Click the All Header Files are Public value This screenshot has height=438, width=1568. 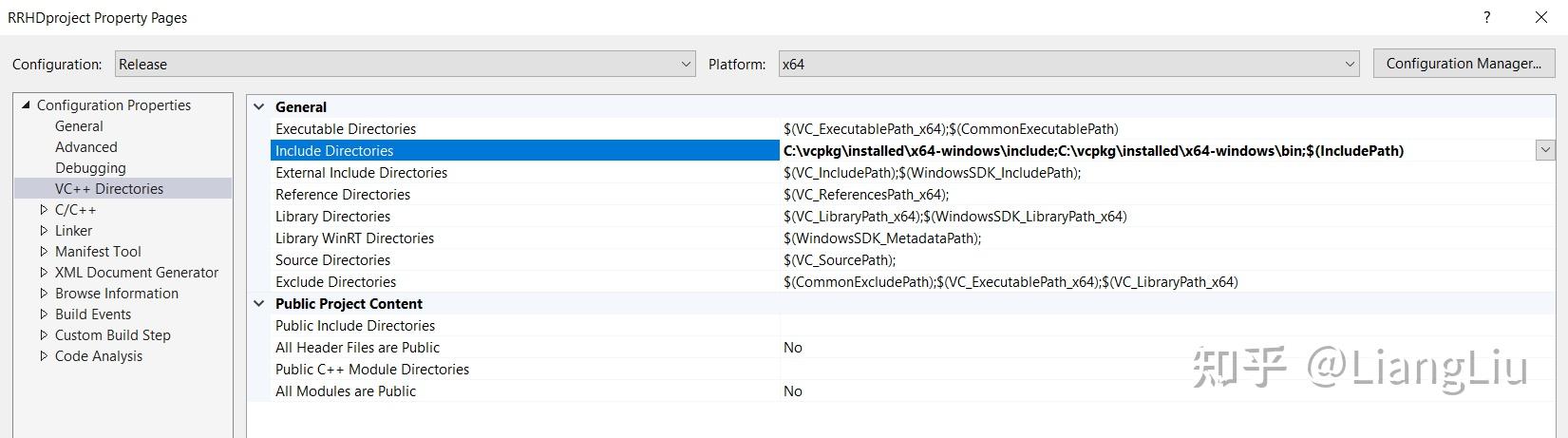793,348
